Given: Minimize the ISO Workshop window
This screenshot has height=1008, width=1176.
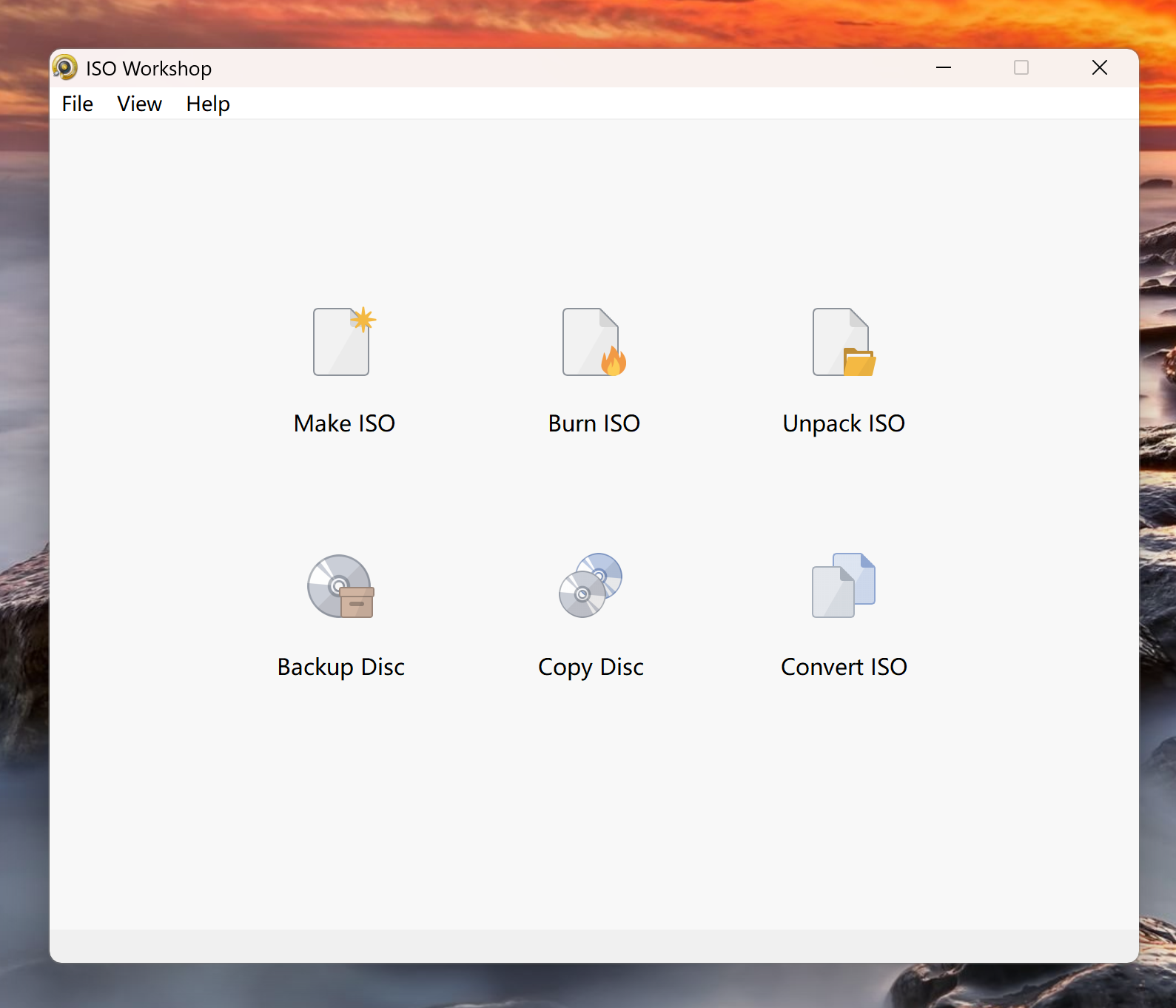Looking at the screenshot, I should tap(944, 67).
